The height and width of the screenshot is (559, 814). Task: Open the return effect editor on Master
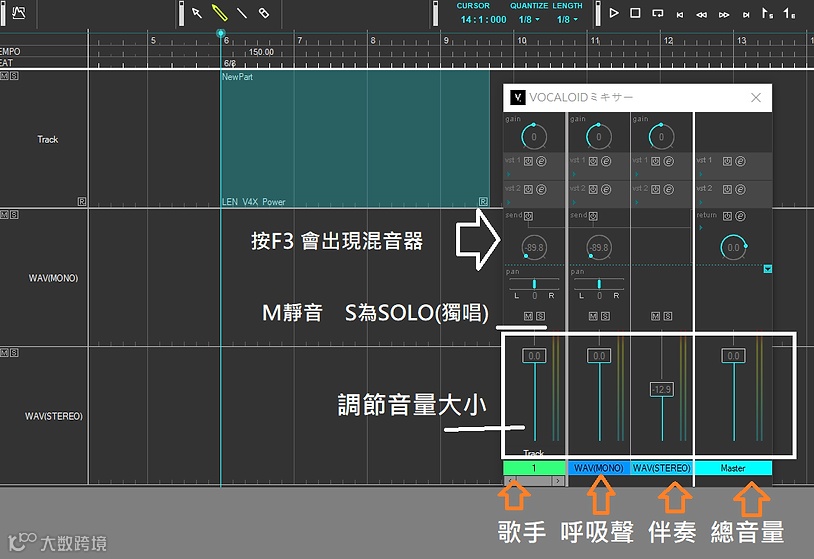pos(740,216)
